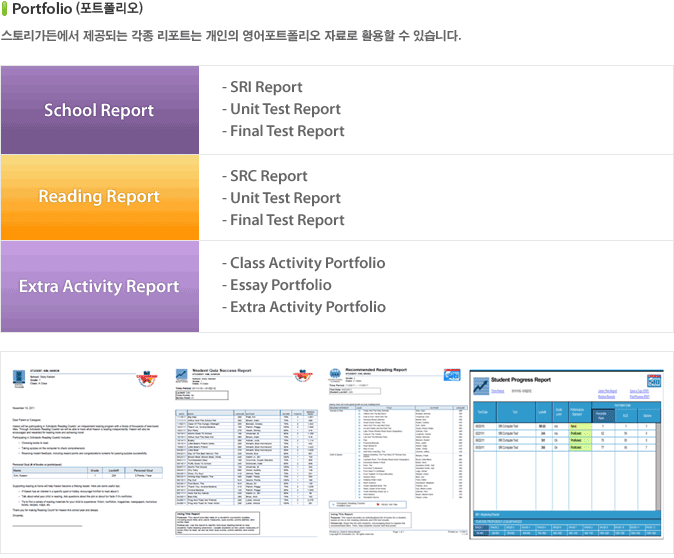Screen dimensions: 674x558
Task: Click the Portfolio heading bullet icon
Action: pyautogui.click(x=6, y=9)
